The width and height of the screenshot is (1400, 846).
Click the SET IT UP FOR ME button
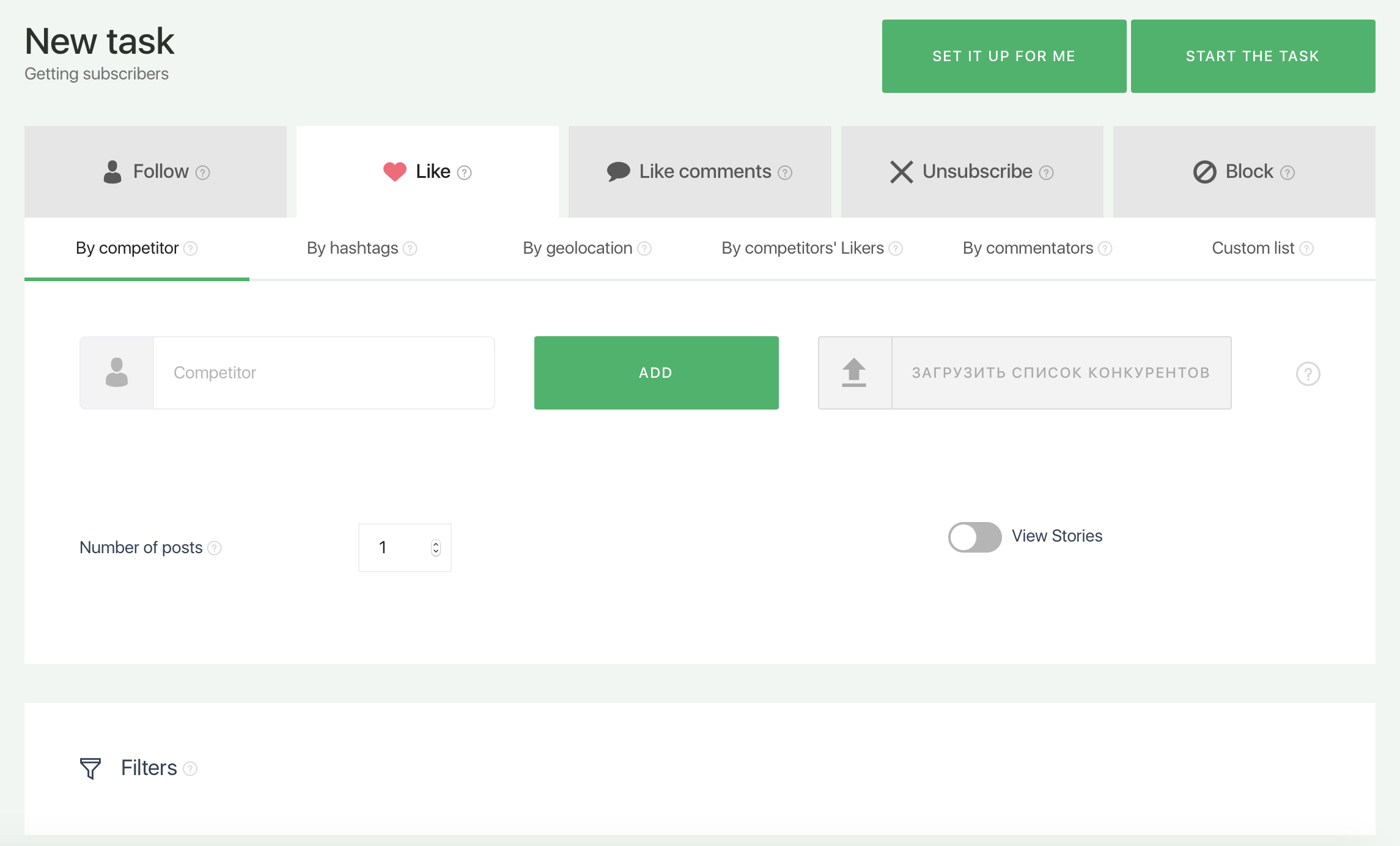(1004, 56)
